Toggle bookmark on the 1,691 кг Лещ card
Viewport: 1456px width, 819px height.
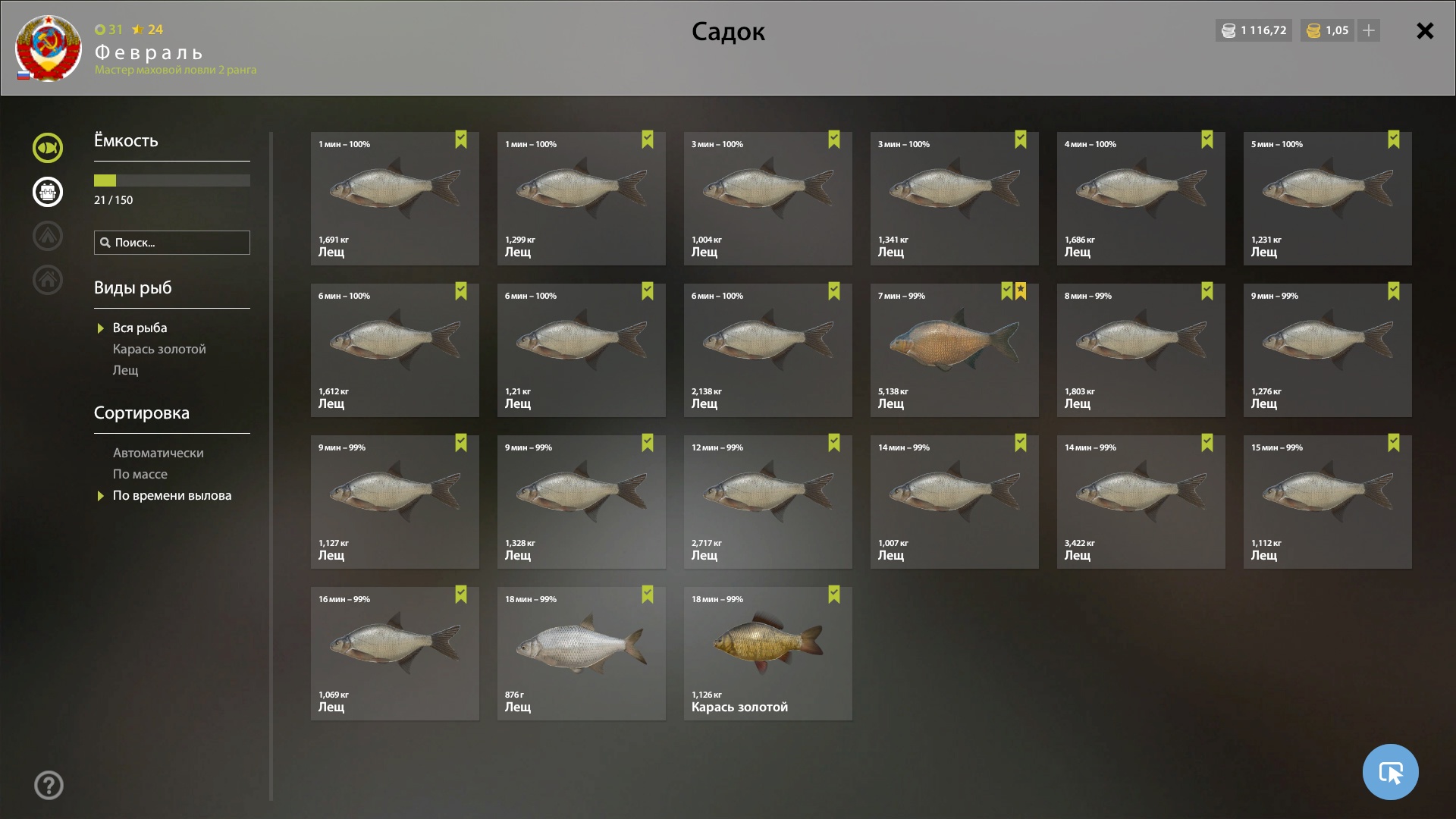[461, 140]
